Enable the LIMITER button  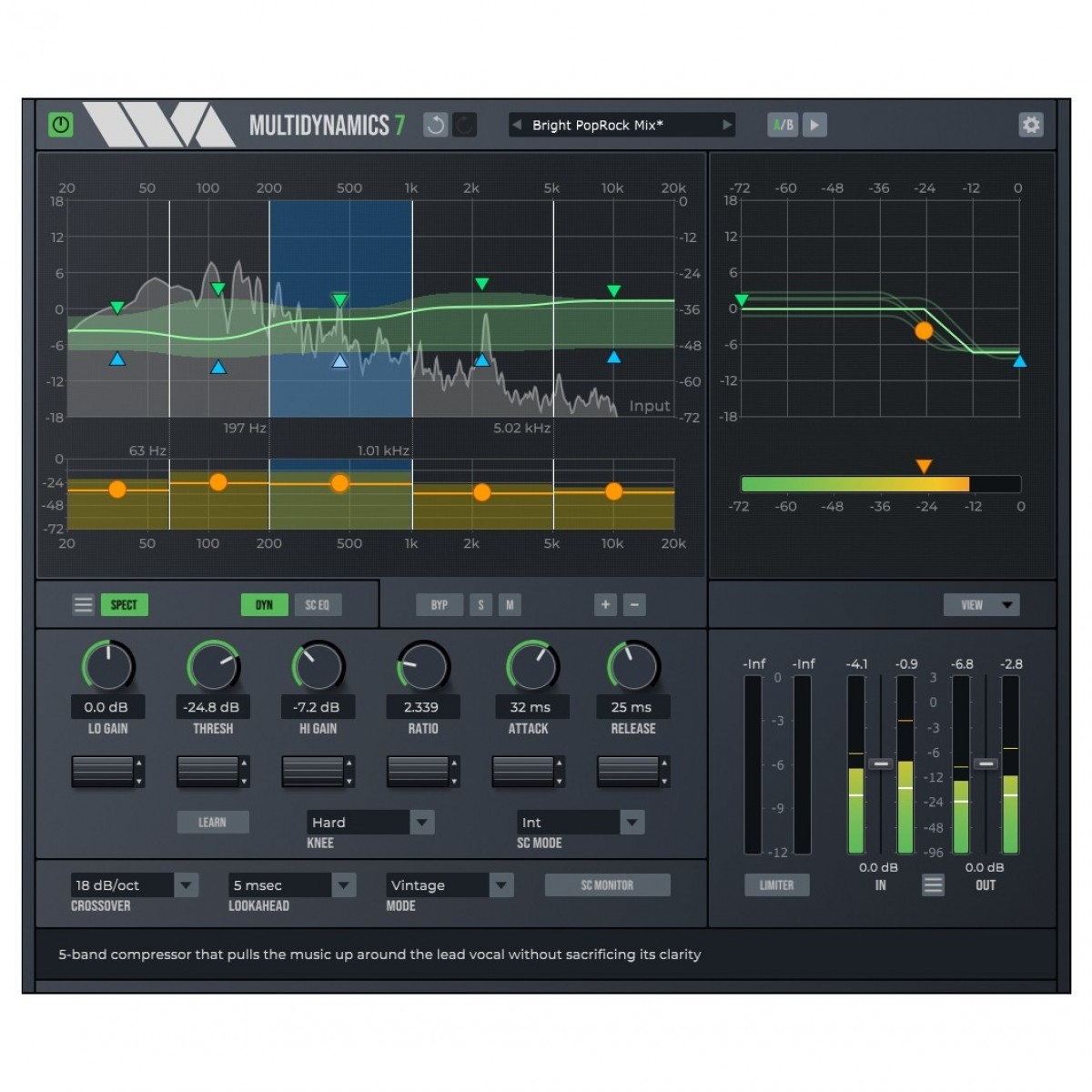[x=776, y=885]
